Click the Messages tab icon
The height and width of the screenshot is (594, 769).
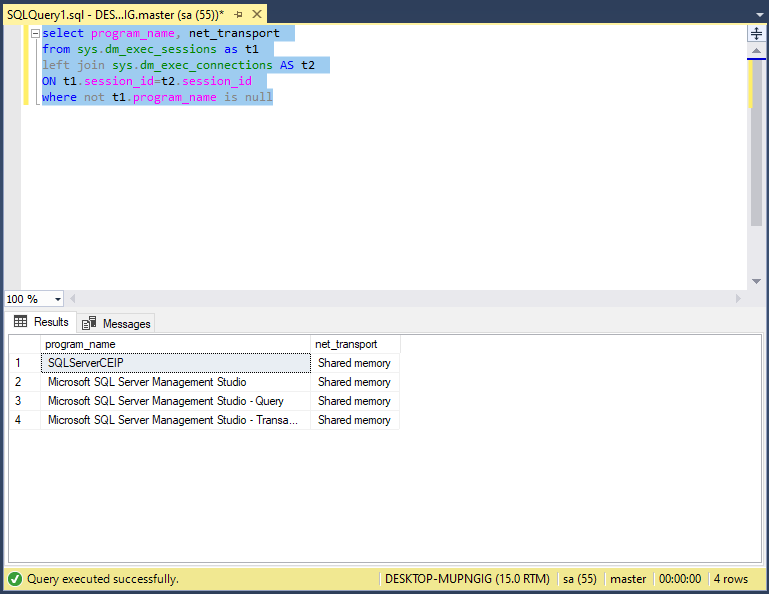89,323
